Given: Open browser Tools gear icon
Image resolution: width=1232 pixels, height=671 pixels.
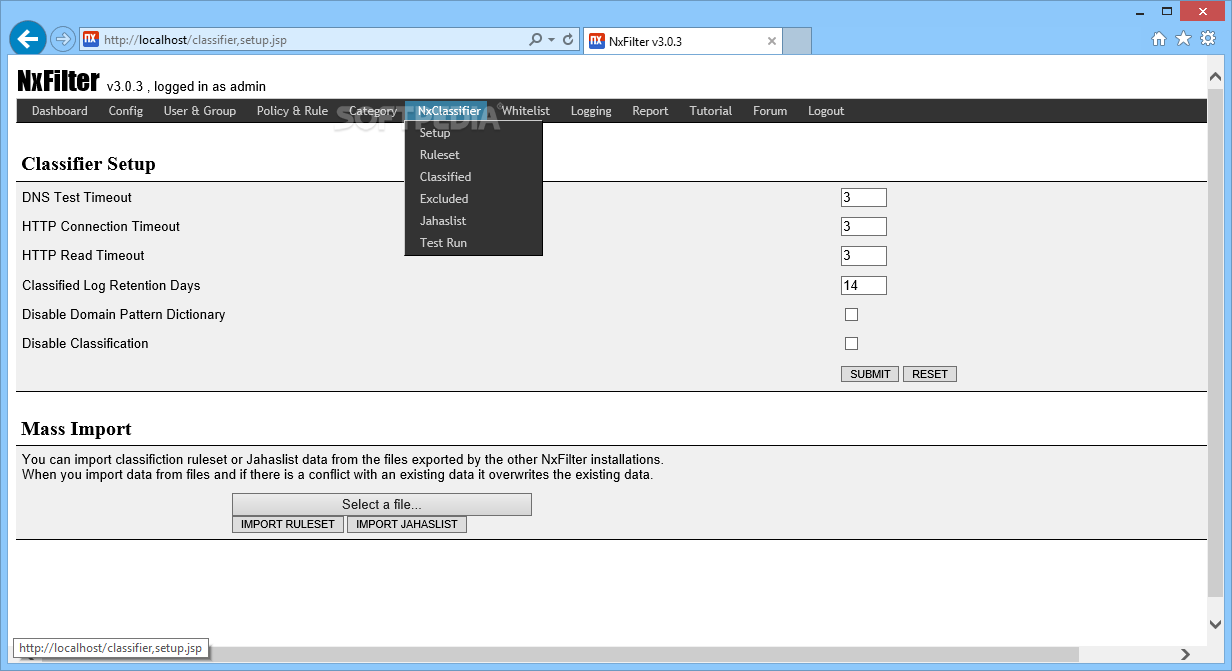Looking at the screenshot, I should point(1208,39).
